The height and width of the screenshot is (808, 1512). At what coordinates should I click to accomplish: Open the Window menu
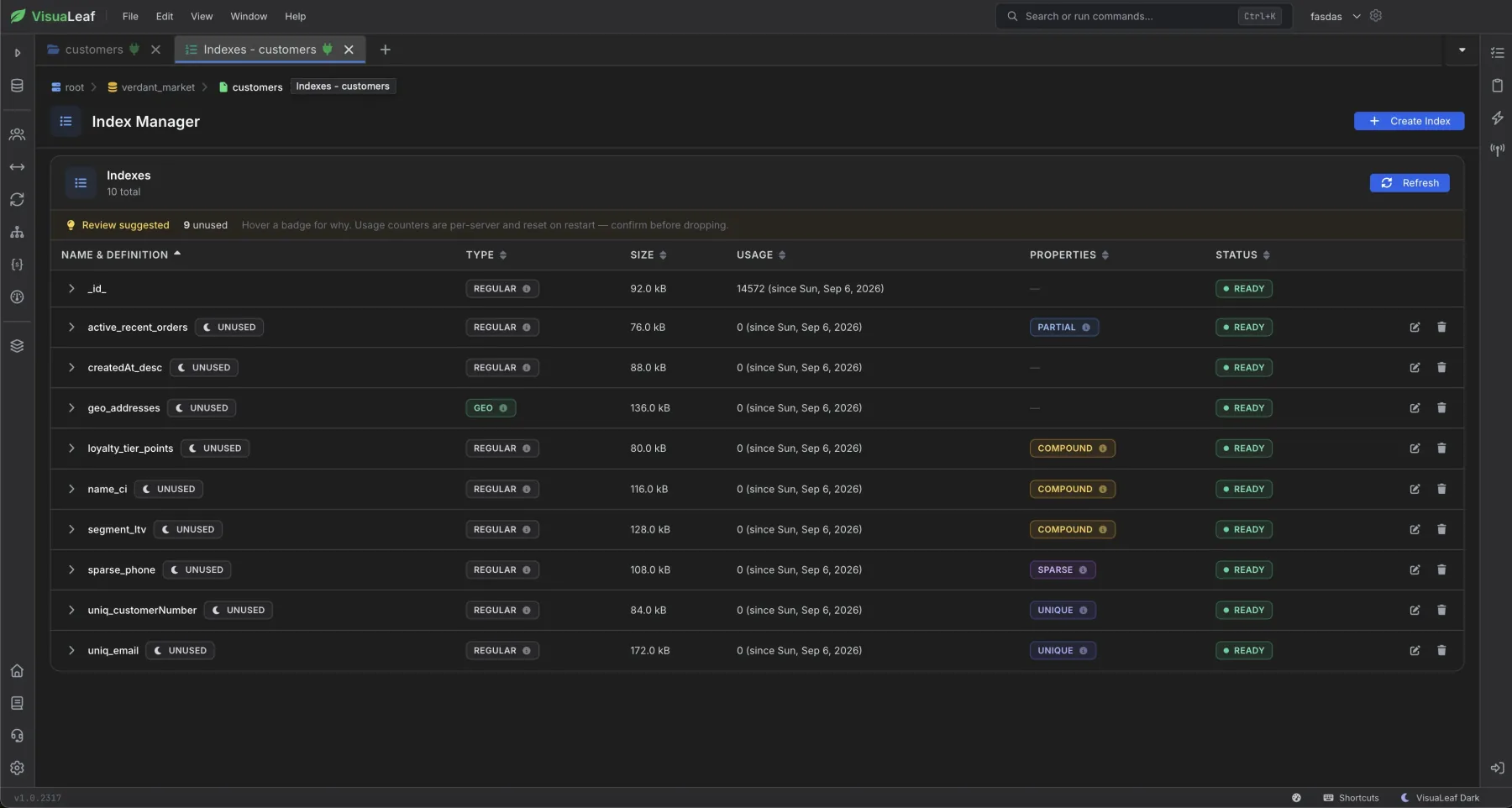249,16
